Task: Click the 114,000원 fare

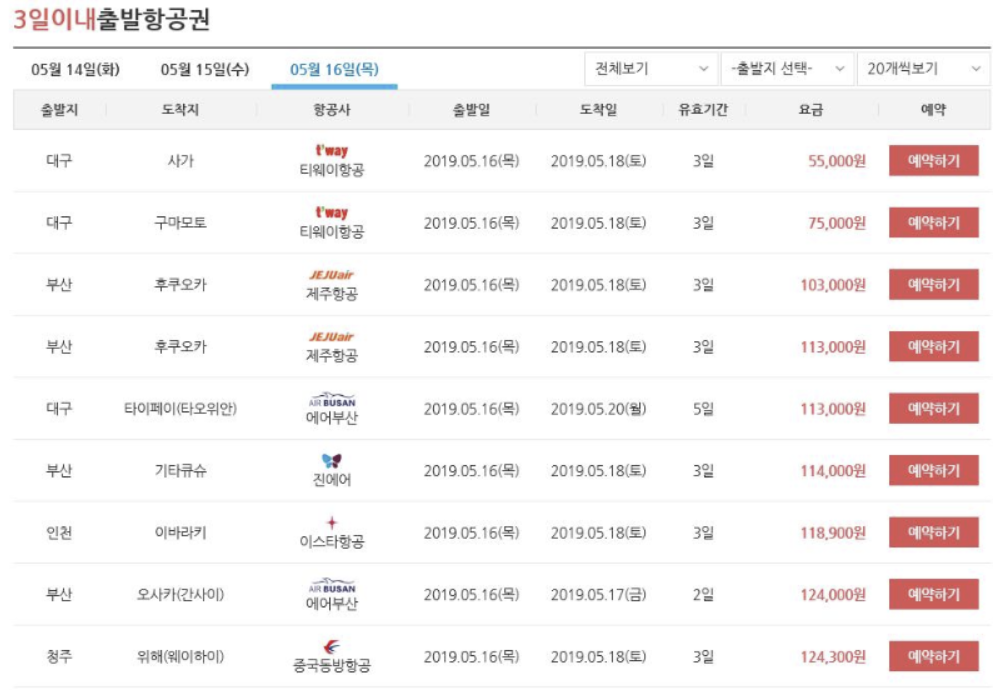Action: 833,471
